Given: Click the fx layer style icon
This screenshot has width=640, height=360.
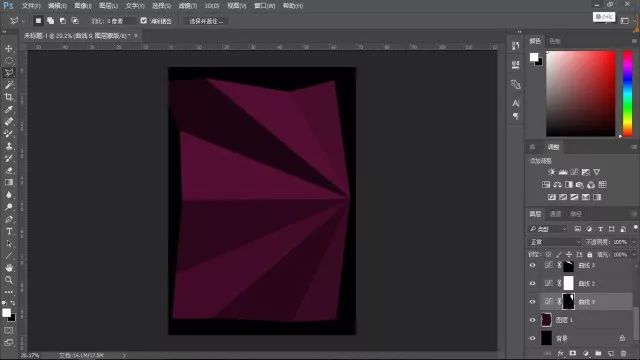Looking at the screenshot, I should tap(560, 353).
